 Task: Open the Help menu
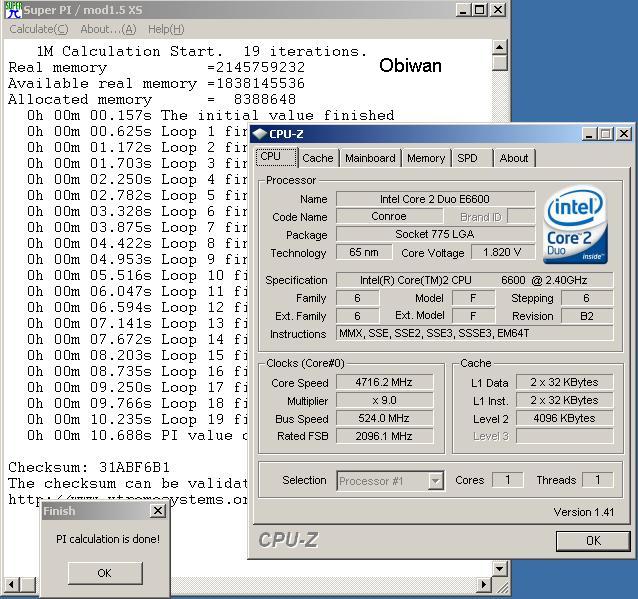pyautogui.click(x=165, y=29)
